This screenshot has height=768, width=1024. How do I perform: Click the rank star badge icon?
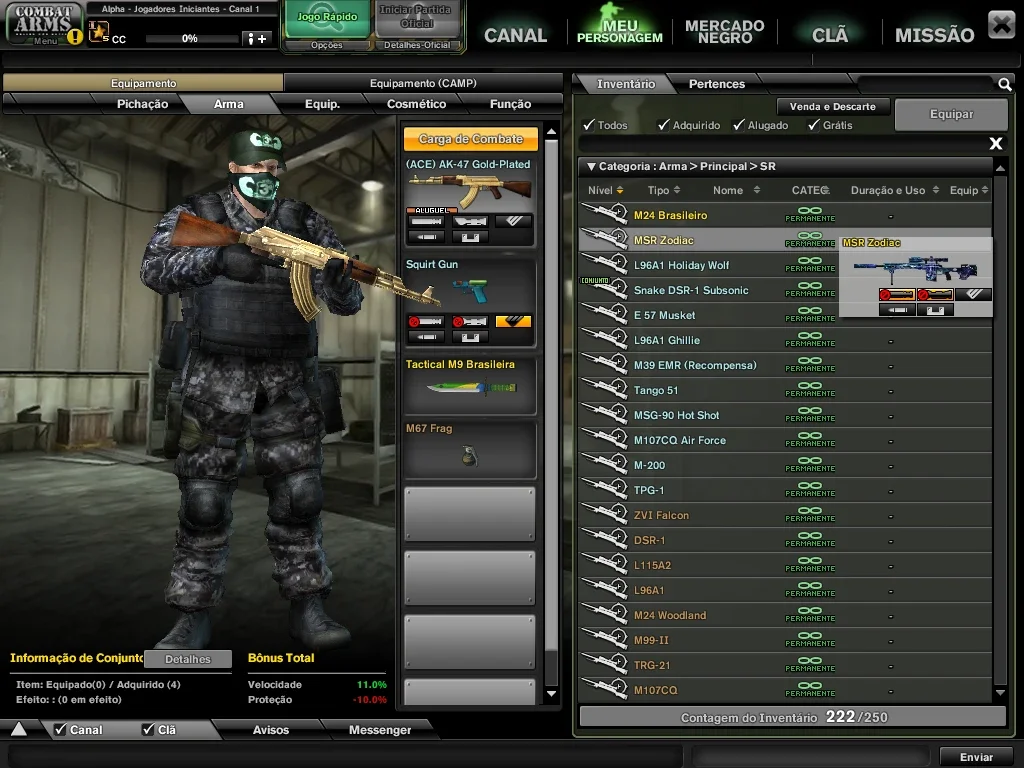99,31
